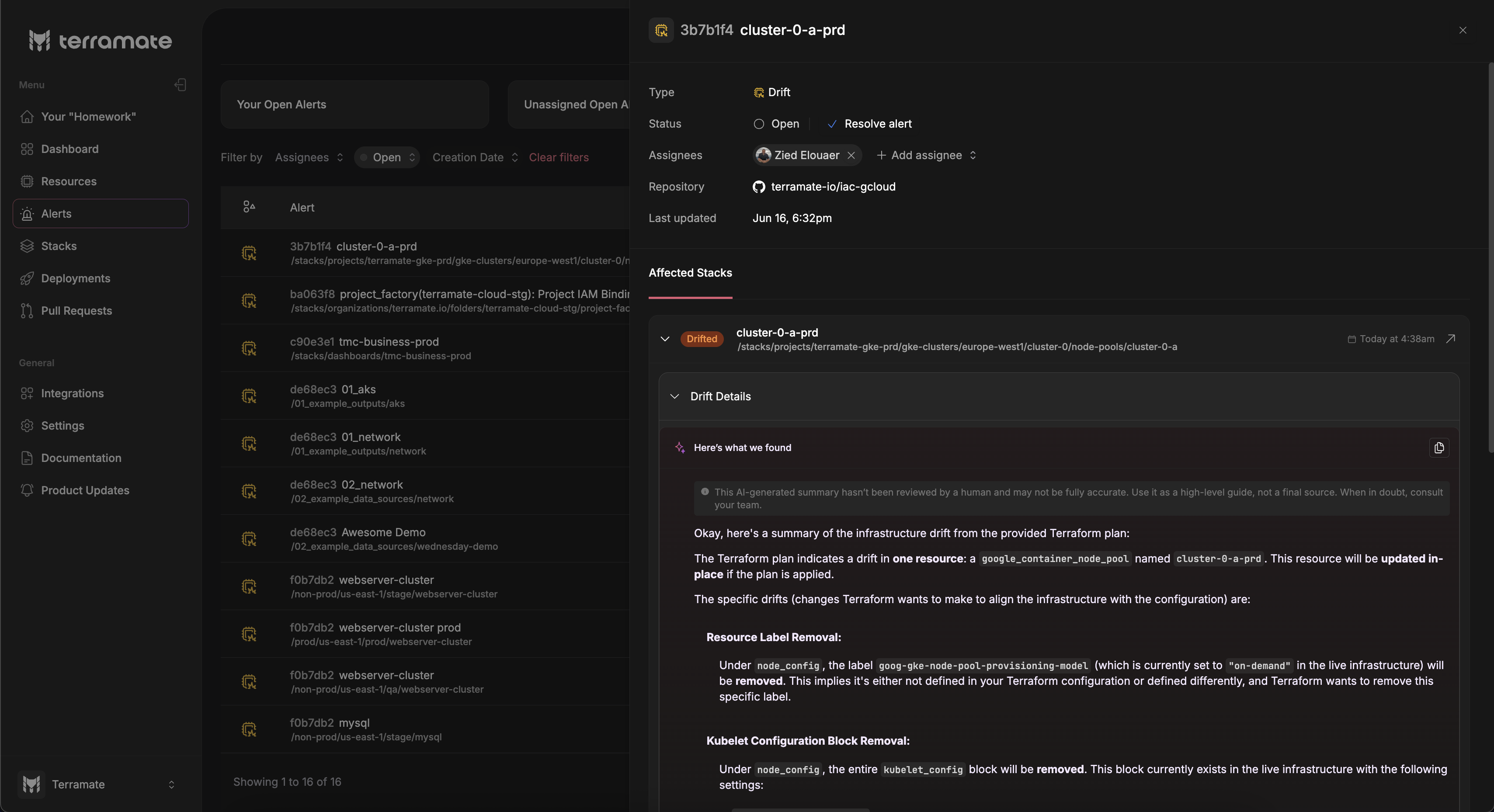The image size is (1494, 812).
Task: Click Zied Elouaer avatar
Action: click(x=764, y=155)
